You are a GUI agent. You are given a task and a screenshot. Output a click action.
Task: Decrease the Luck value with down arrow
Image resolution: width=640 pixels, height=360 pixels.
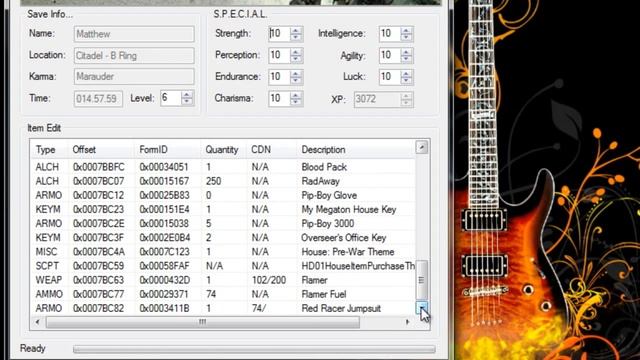coord(406,80)
